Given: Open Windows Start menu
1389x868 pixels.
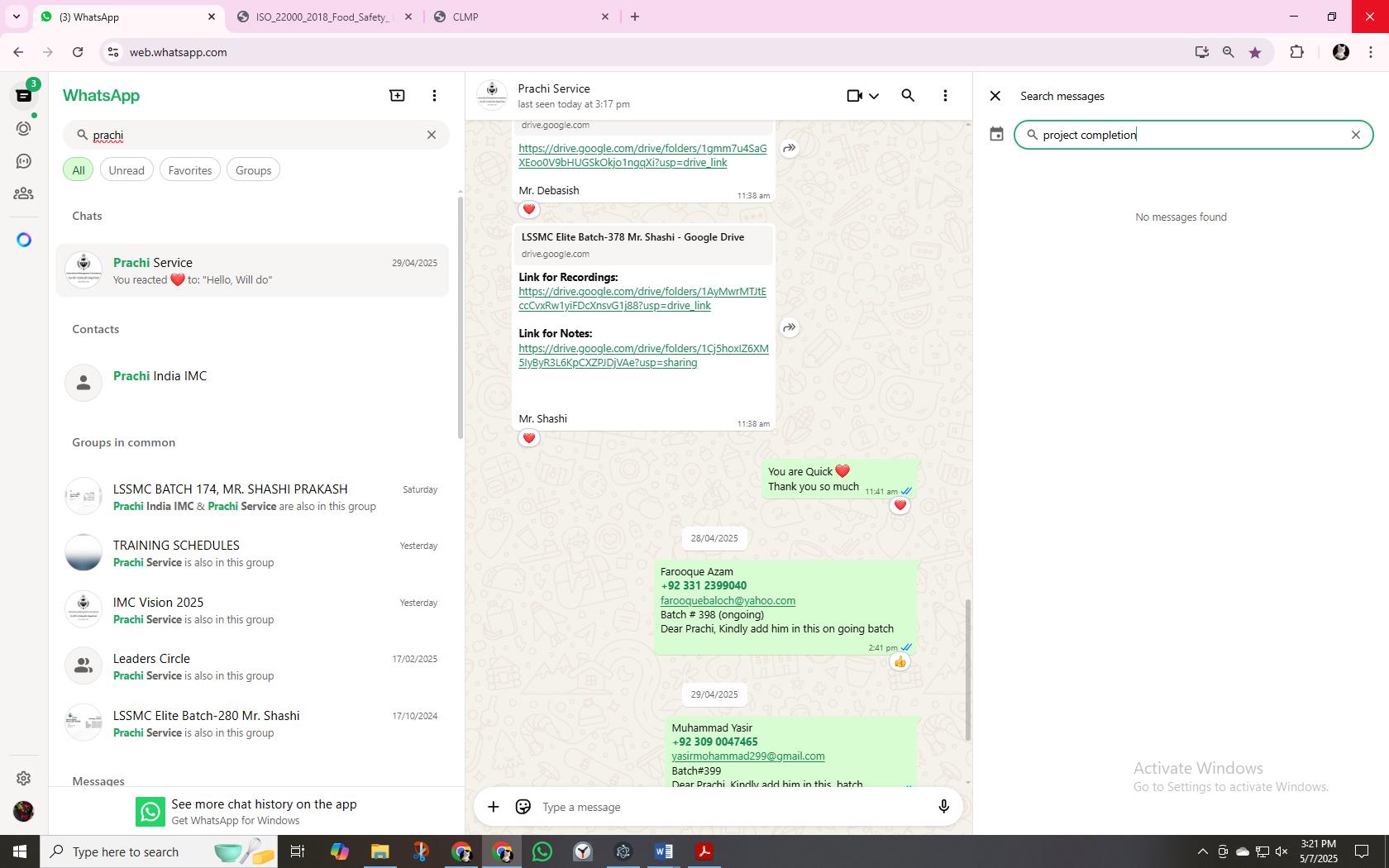Looking at the screenshot, I should [20, 851].
